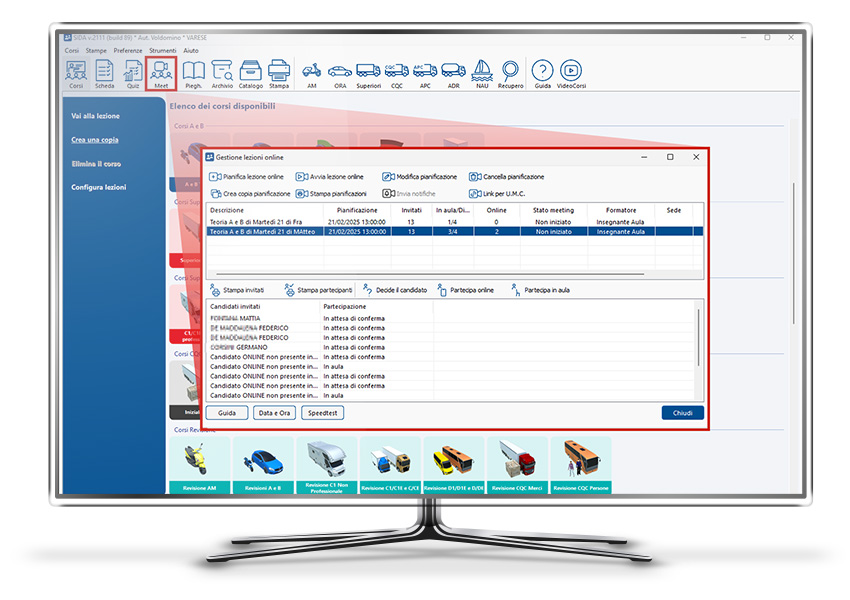This screenshot has height=600, width=850.
Task: Open the Strumenti menu
Action: 162,49
